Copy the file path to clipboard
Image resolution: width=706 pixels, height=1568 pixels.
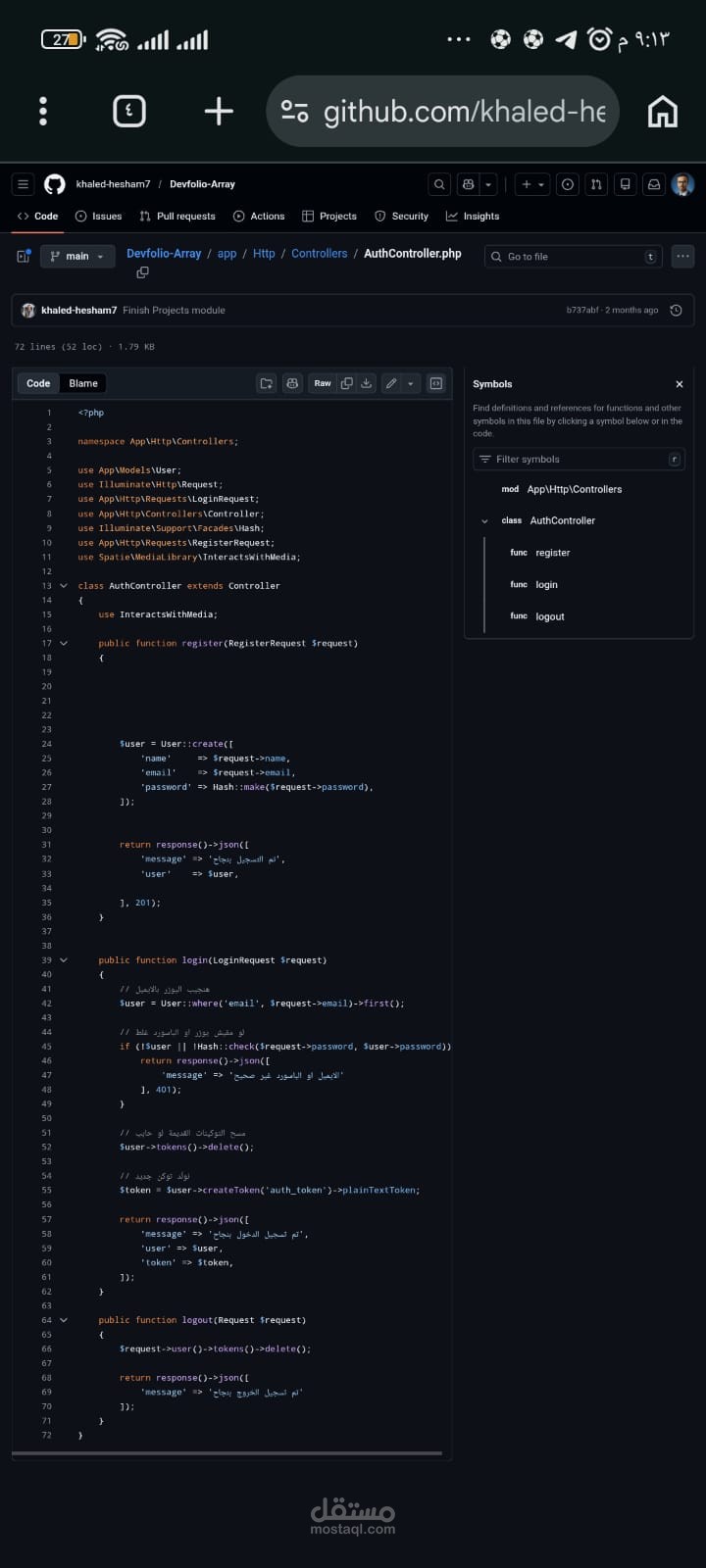click(x=142, y=272)
